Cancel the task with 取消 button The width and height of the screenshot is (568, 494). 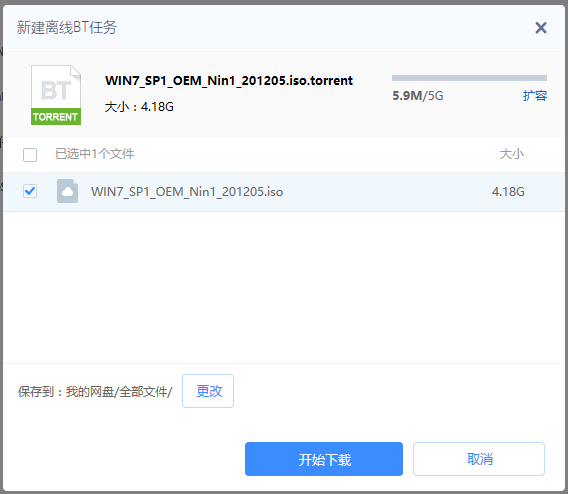tap(479, 459)
